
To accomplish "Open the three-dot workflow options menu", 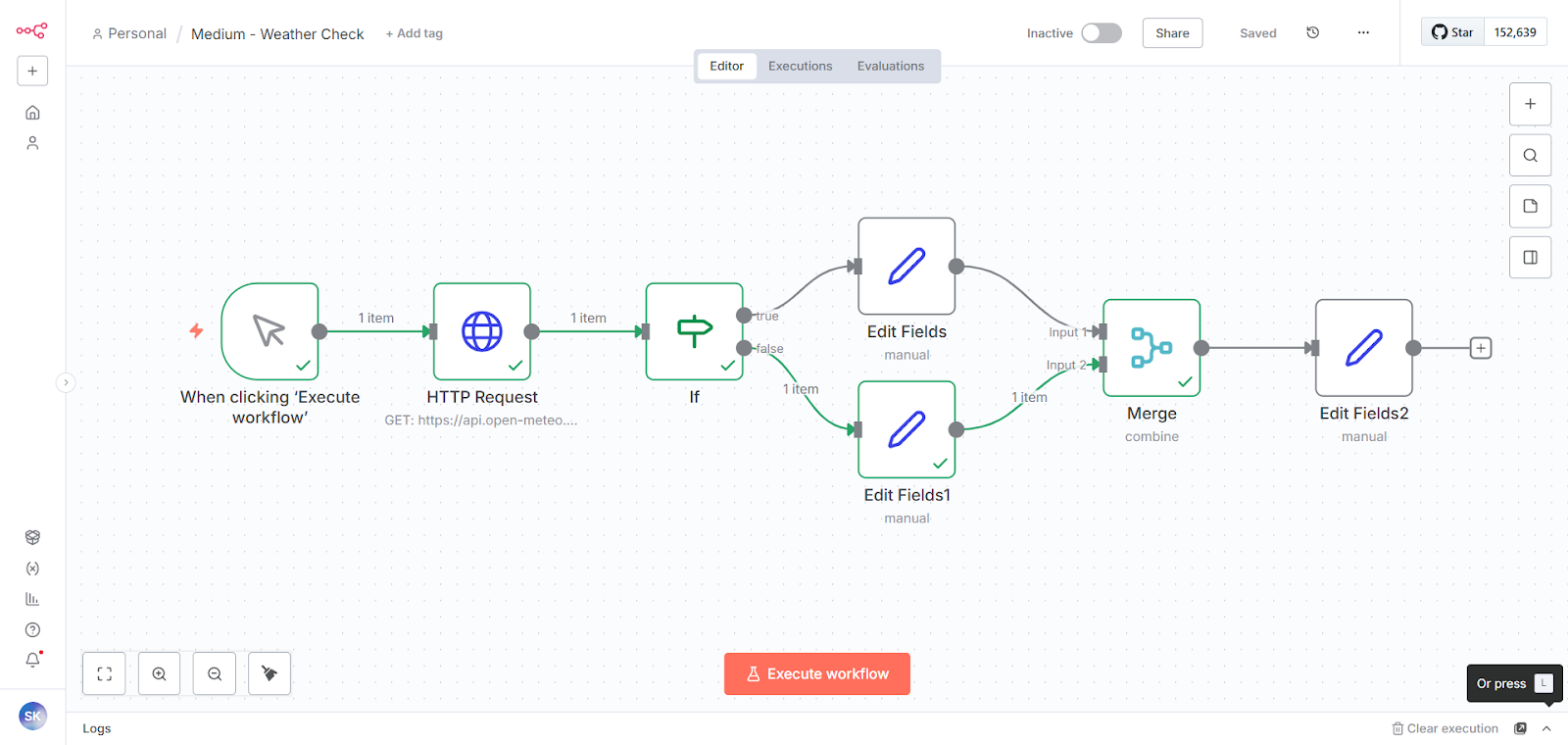I will tap(1363, 32).
